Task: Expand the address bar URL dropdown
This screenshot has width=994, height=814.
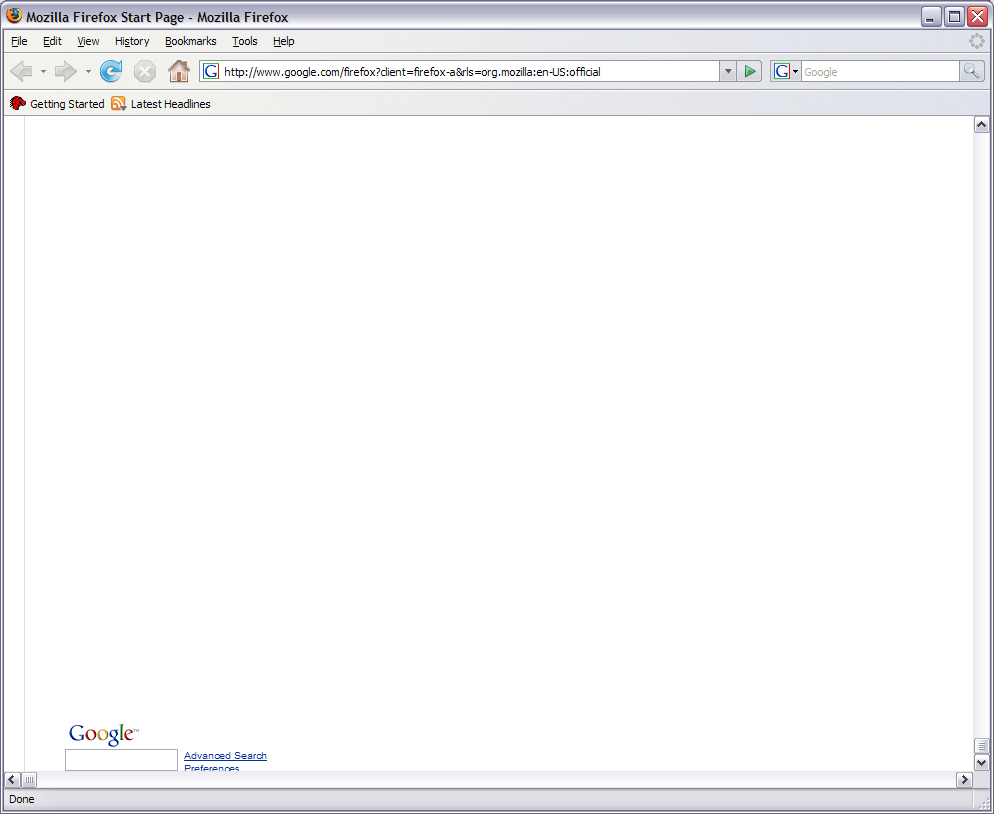Action: [728, 71]
